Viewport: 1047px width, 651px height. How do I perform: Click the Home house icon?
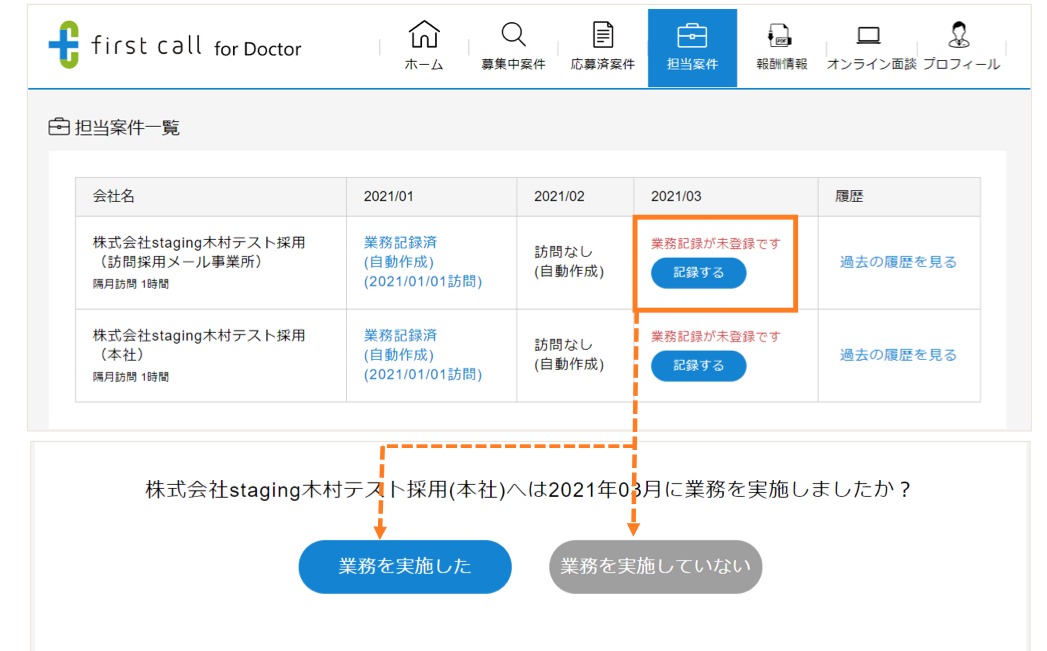pyautogui.click(x=424, y=36)
